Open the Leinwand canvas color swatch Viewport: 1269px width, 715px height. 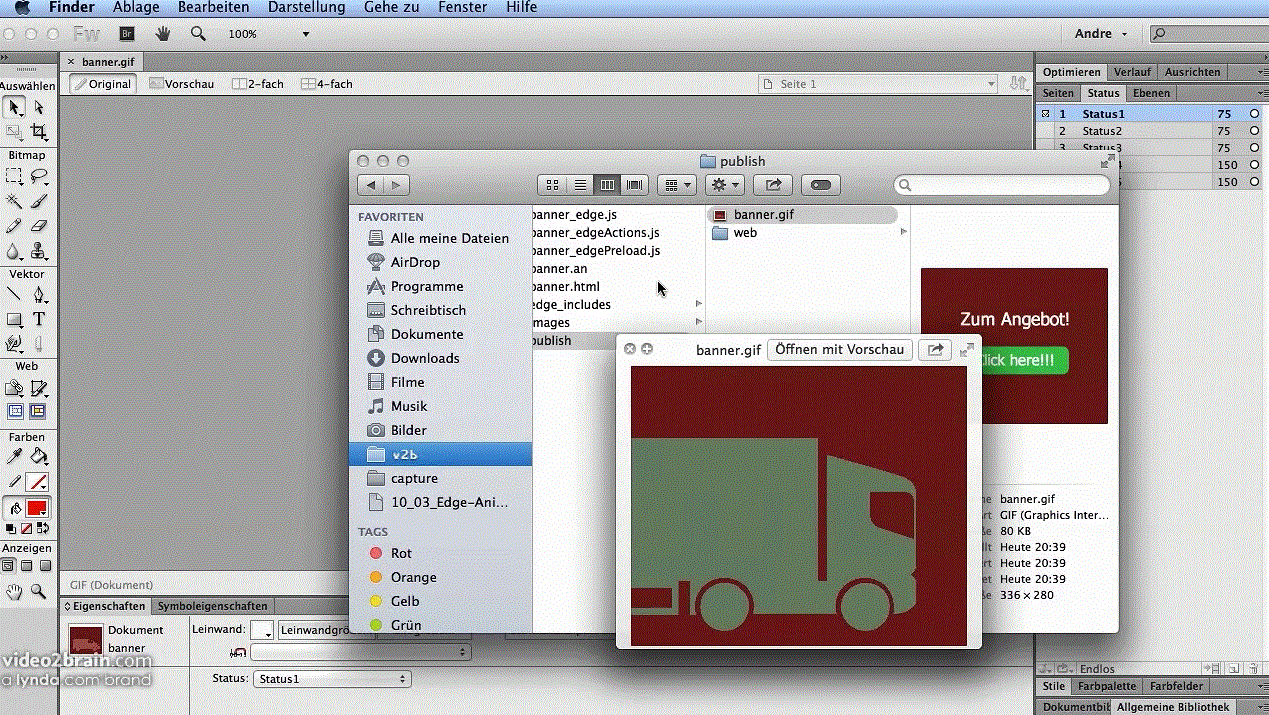(x=262, y=630)
